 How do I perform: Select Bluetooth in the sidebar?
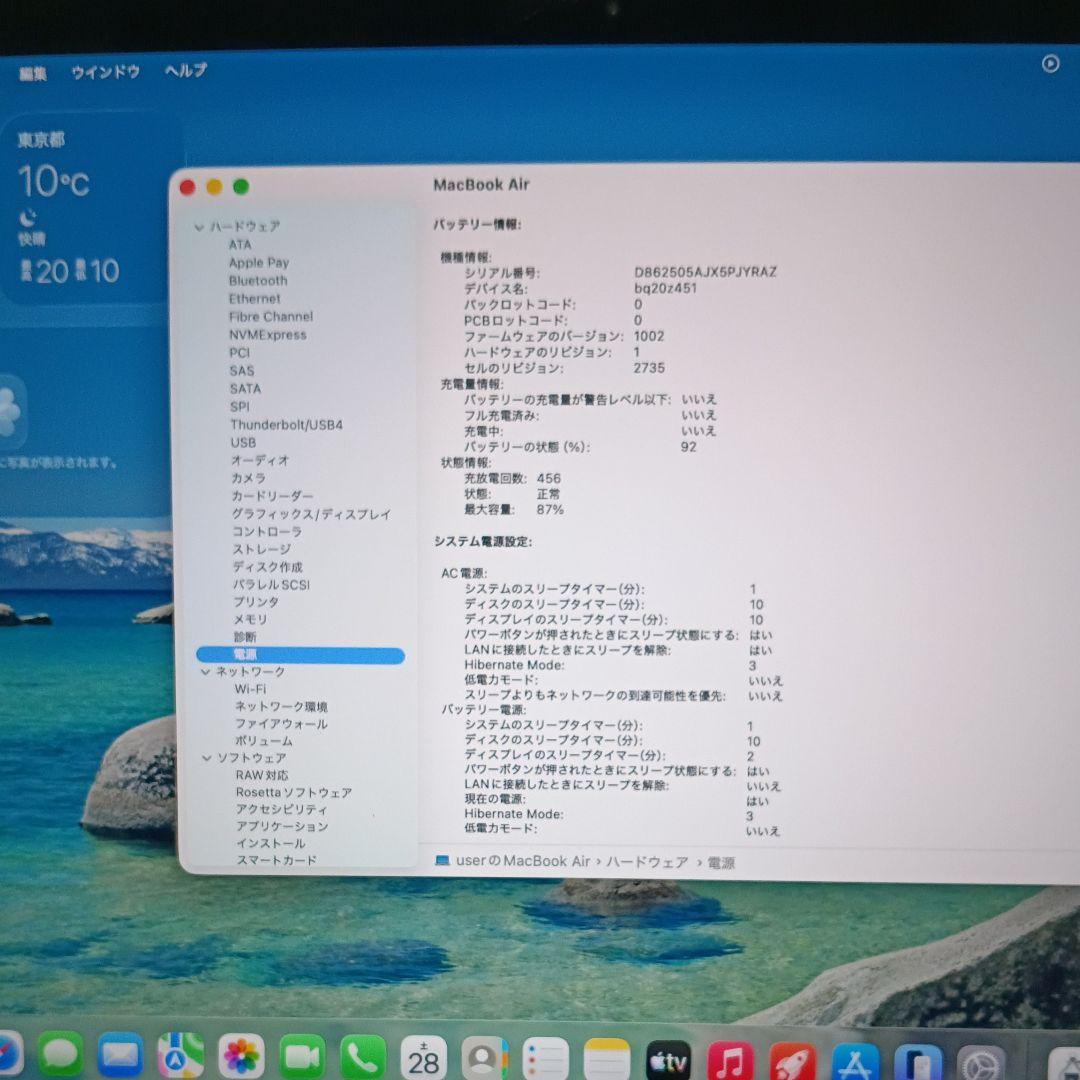coord(258,280)
